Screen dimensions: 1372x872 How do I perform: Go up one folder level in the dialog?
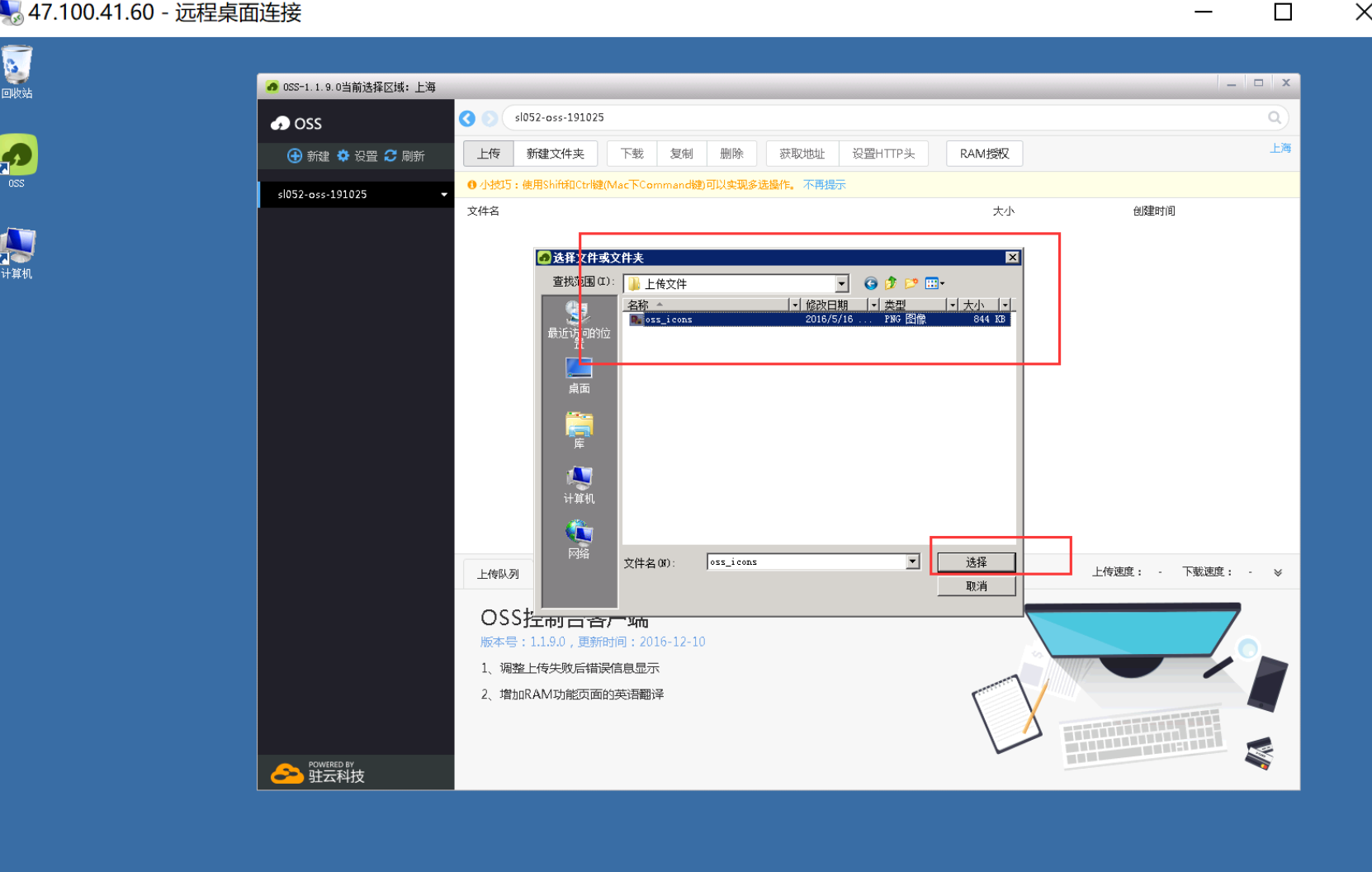[891, 283]
